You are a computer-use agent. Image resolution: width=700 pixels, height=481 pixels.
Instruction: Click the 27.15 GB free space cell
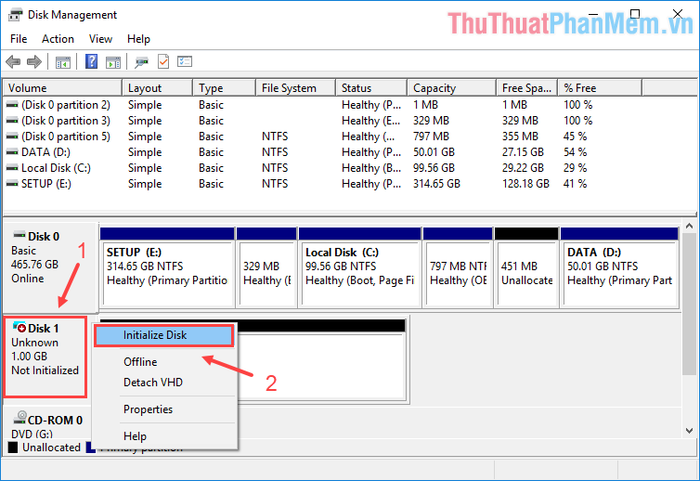point(523,152)
